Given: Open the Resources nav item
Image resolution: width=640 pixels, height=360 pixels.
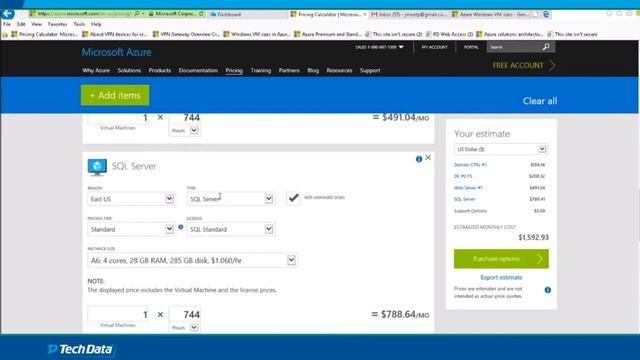Looking at the screenshot, I should [339, 70].
